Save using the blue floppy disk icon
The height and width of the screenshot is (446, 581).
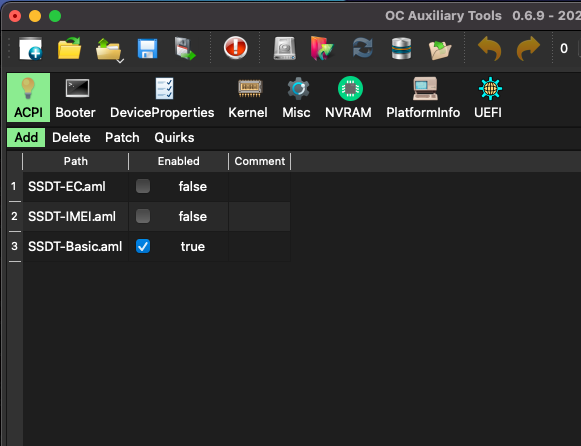147,49
